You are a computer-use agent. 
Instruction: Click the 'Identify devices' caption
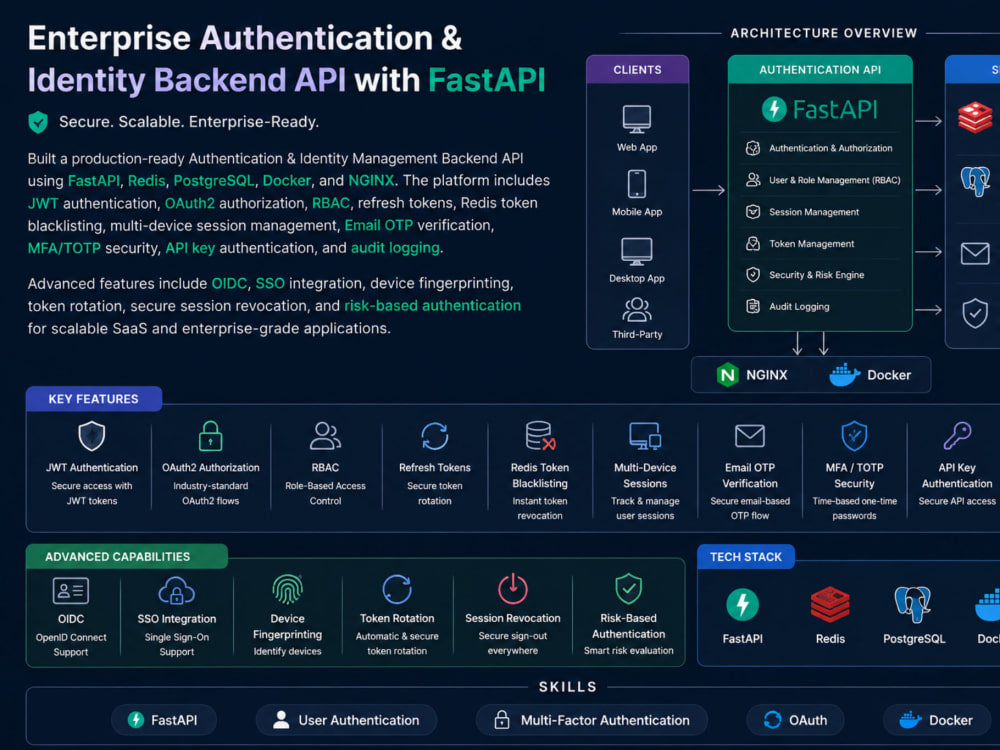[x=288, y=651]
